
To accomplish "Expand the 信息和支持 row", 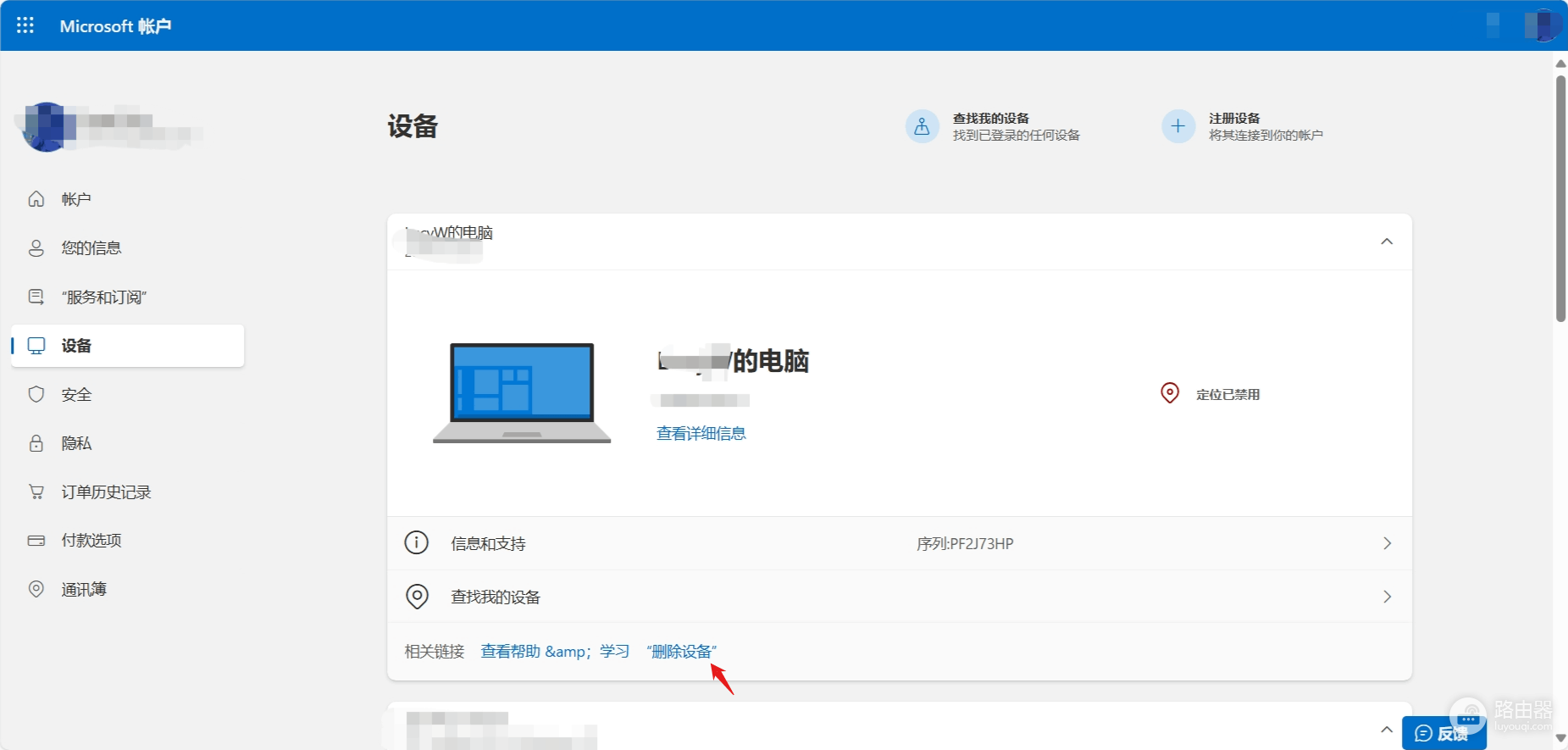I will (900, 543).
